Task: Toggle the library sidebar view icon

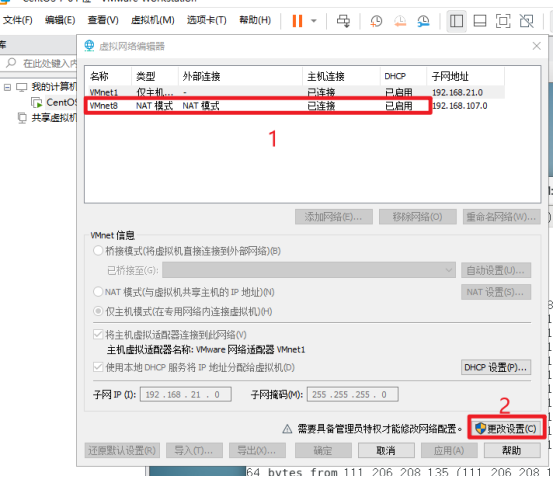Action: pyautogui.click(x=456, y=21)
